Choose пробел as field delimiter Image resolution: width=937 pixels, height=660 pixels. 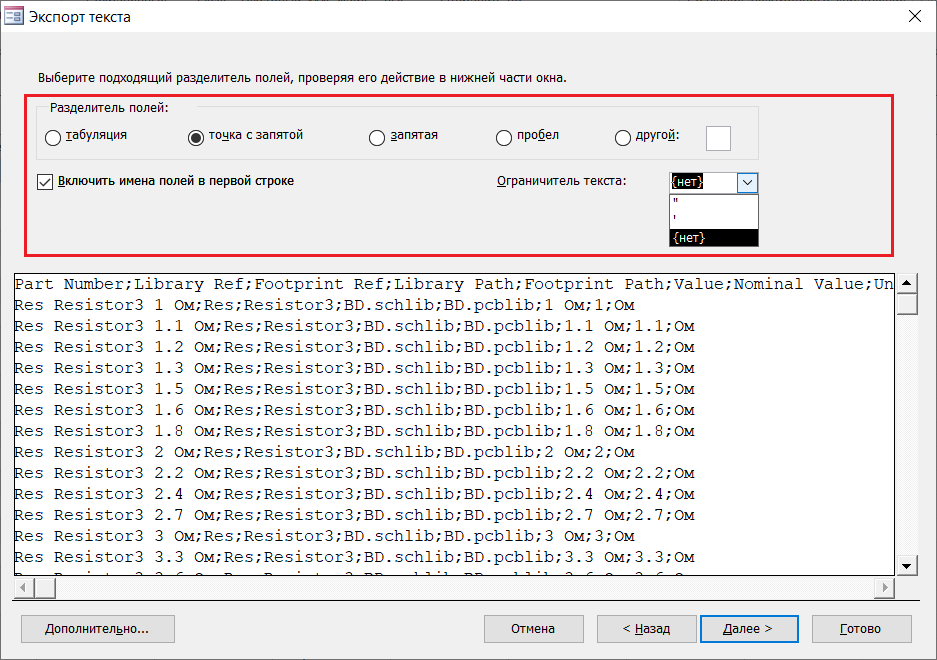pyautogui.click(x=504, y=138)
